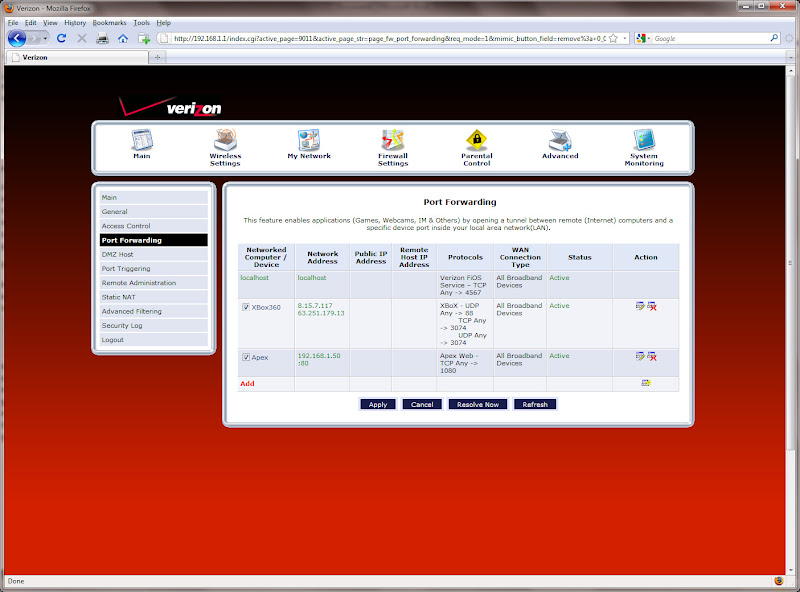Click the Verizon logo
The height and width of the screenshot is (592, 800).
coord(170,106)
